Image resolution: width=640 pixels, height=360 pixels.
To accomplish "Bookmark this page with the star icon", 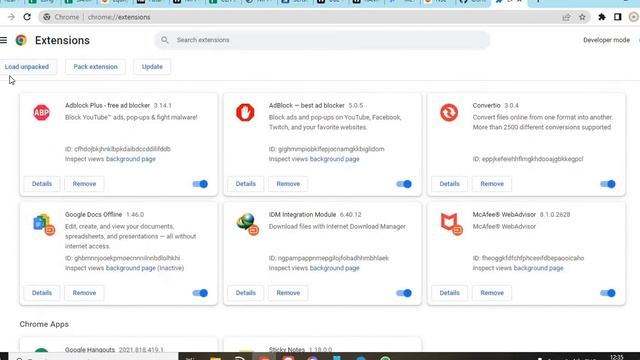I will pyautogui.click(x=582, y=17).
